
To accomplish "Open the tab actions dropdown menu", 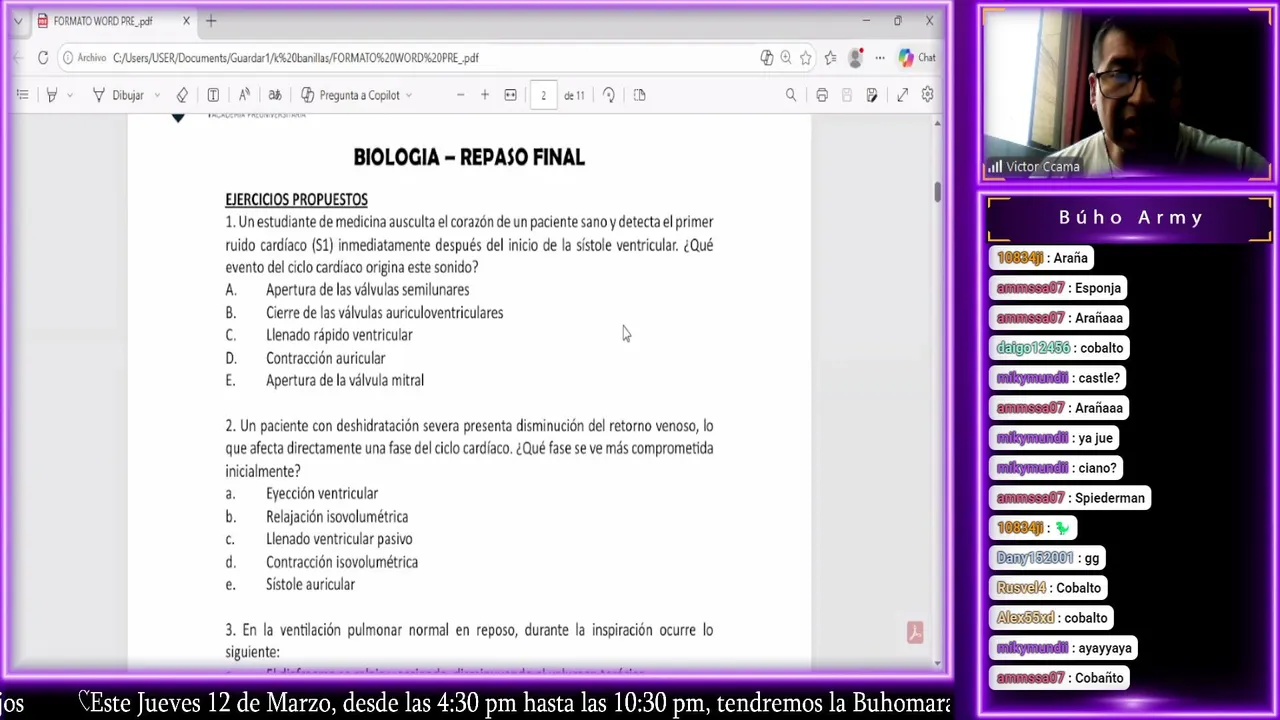I will (17, 21).
